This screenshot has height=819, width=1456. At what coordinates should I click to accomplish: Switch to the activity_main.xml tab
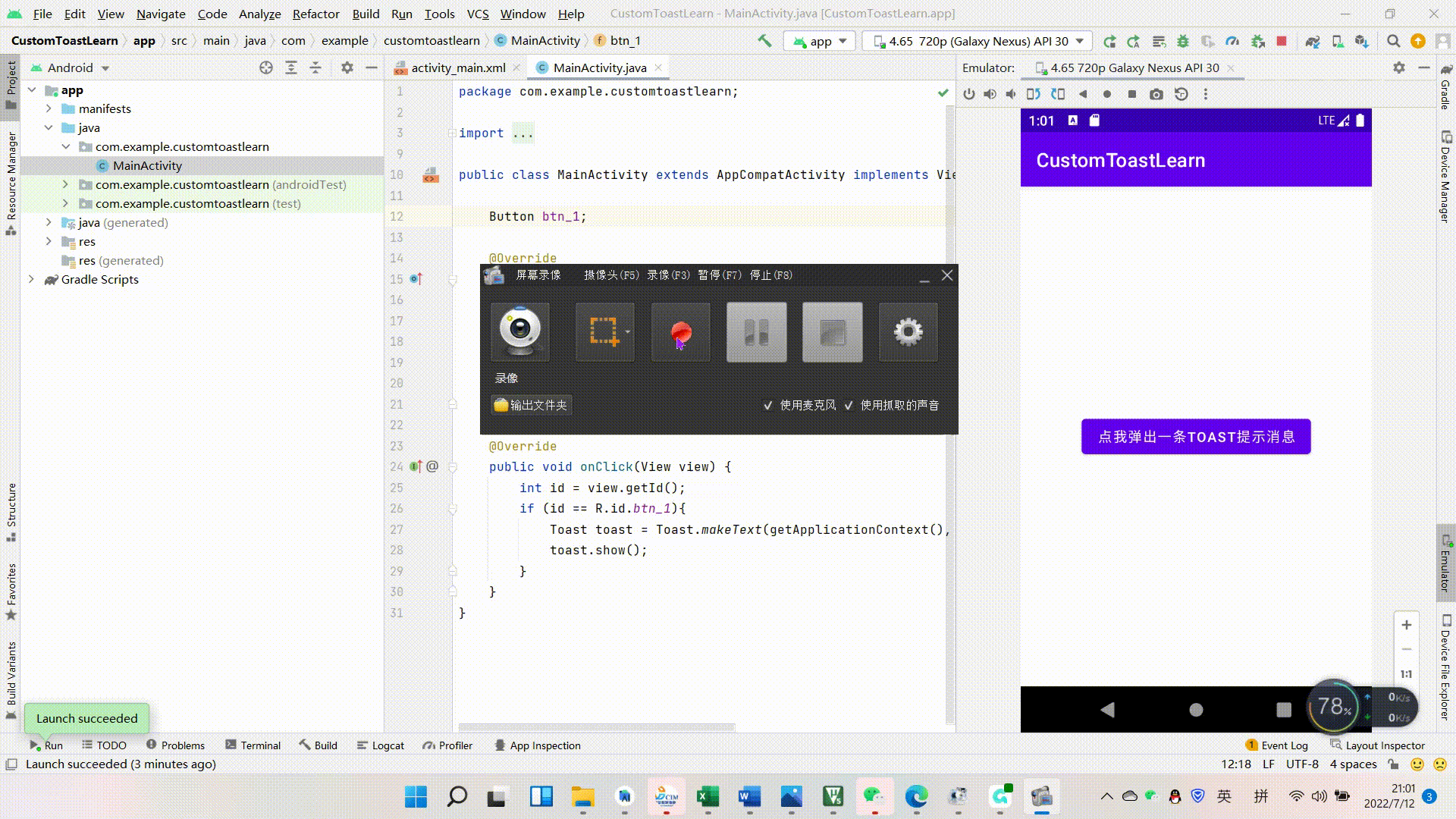457,67
